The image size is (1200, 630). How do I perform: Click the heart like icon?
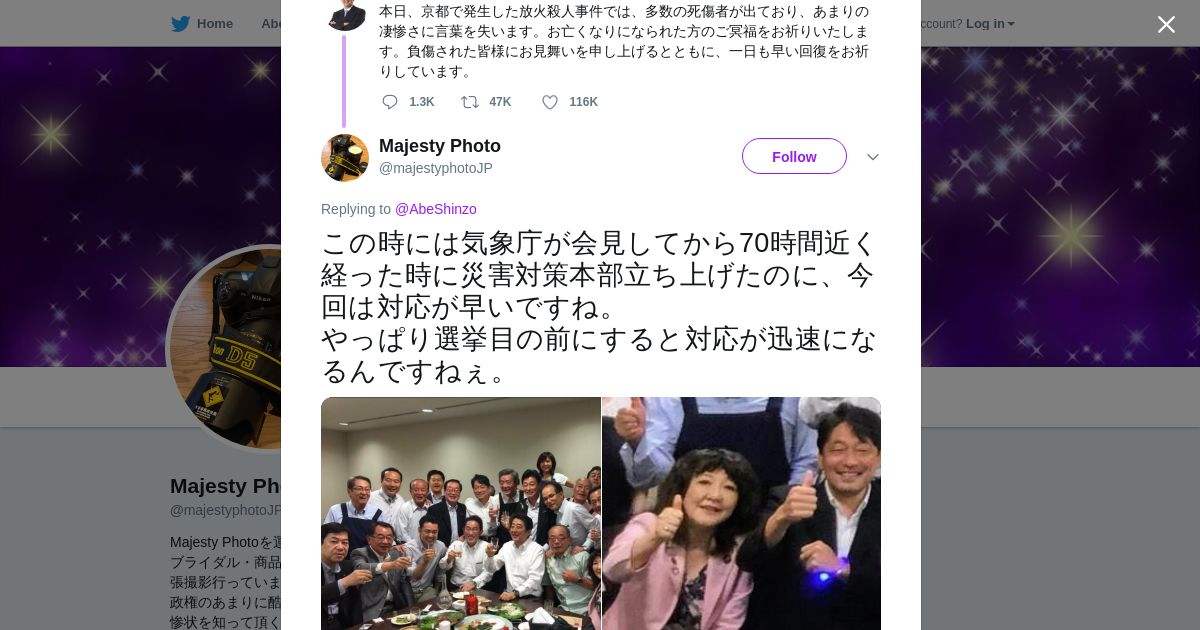pyautogui.click(x=550, y=102)
